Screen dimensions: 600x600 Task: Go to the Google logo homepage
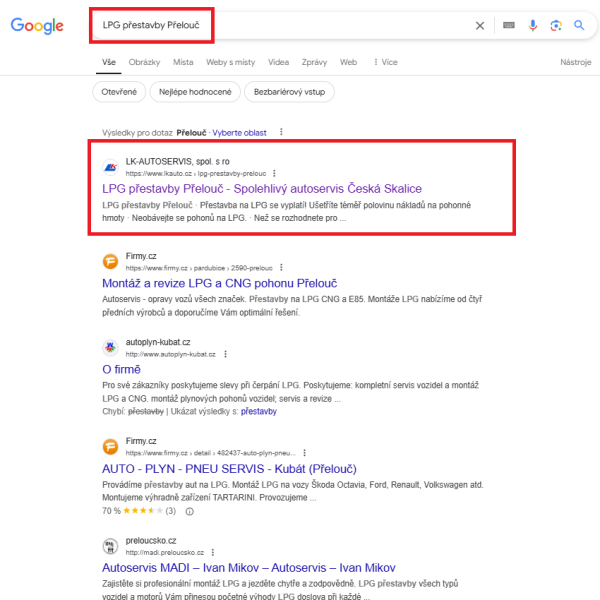[37, 26]
